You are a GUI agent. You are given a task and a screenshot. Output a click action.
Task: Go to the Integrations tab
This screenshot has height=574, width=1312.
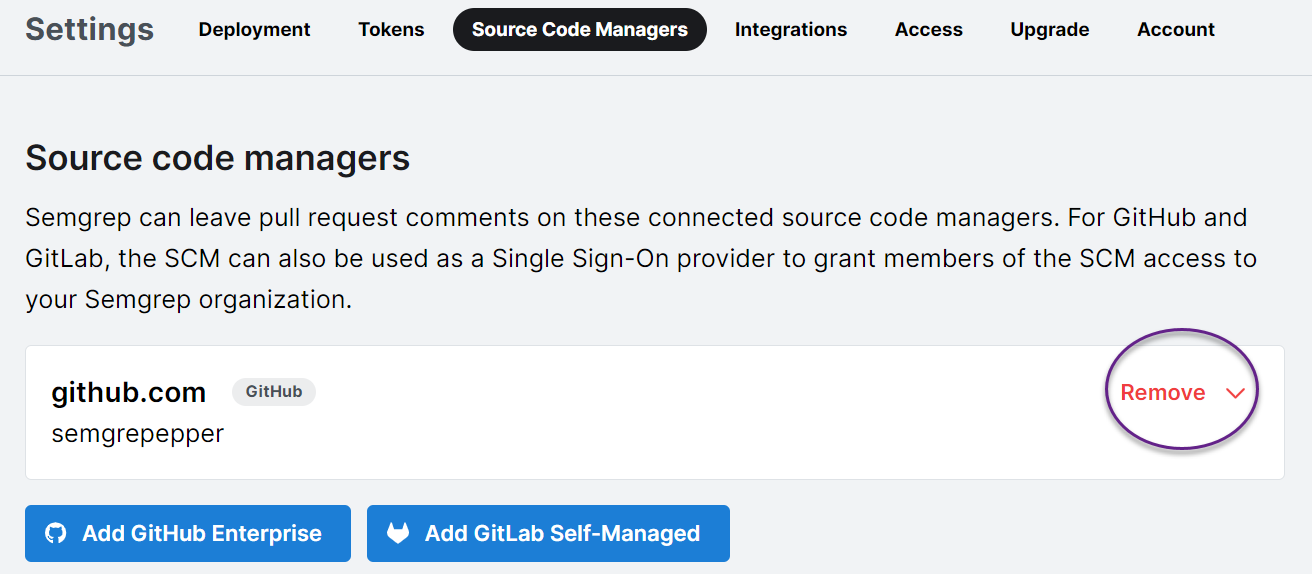click(x=790, y=30)
